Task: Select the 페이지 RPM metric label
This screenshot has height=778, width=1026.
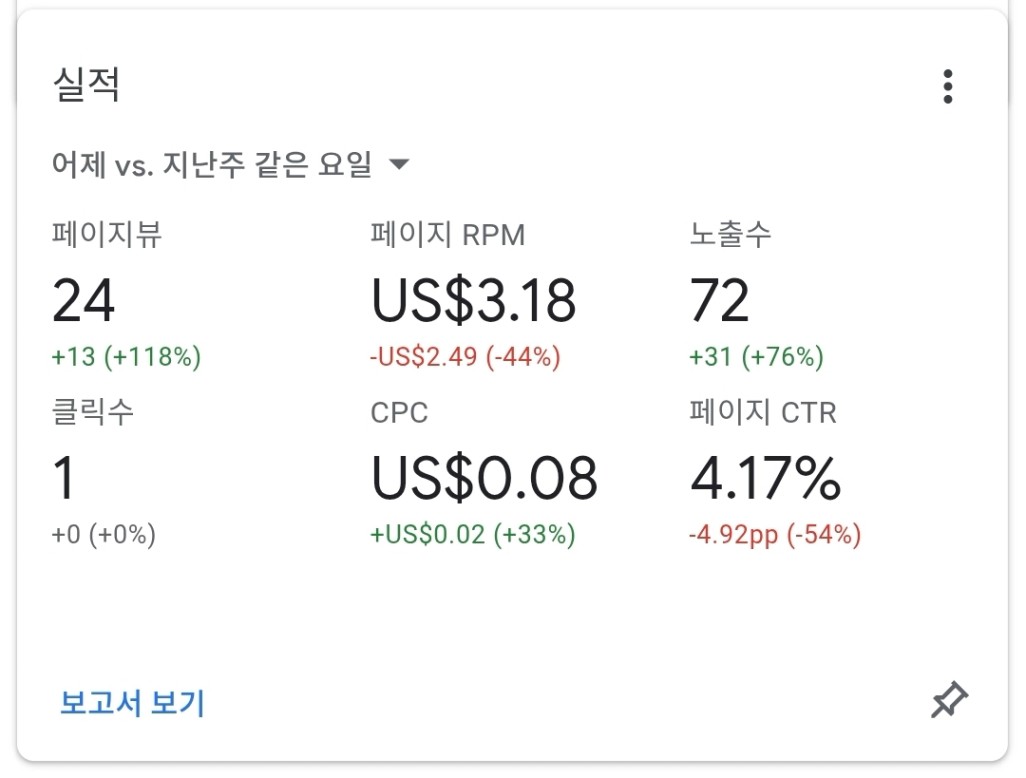Action: coord(448,234)
